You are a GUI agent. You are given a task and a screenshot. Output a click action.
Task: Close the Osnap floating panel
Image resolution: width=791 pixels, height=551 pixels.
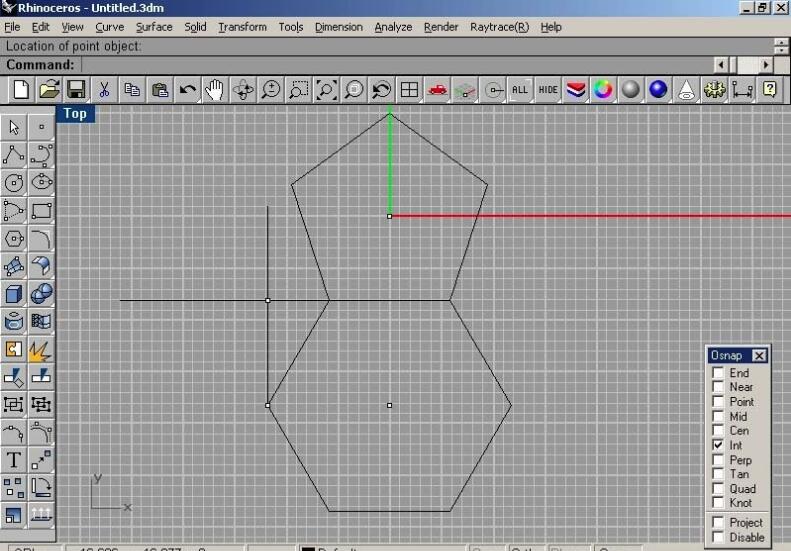click(759, 356)
